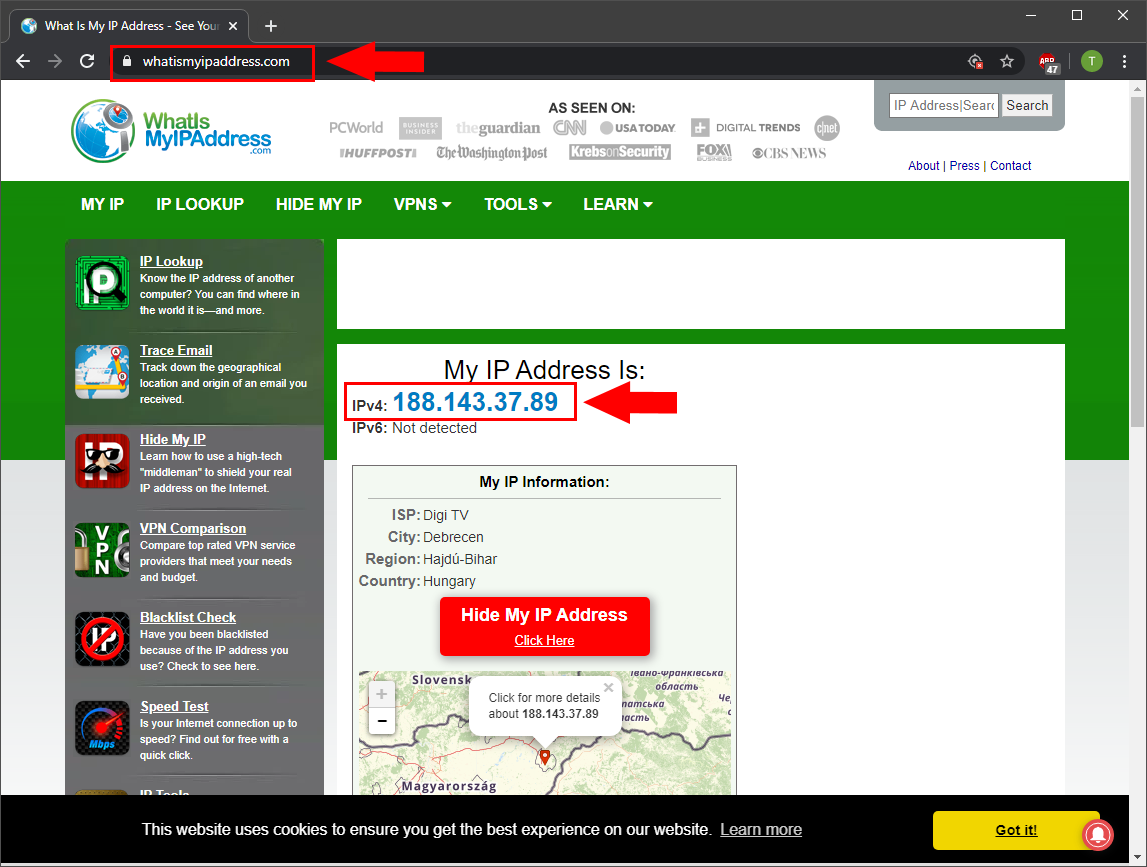Viewport: 1147px width, 867px height.
Task: Select the What Is My IP Address tab
Action: (x=129, y=26)
